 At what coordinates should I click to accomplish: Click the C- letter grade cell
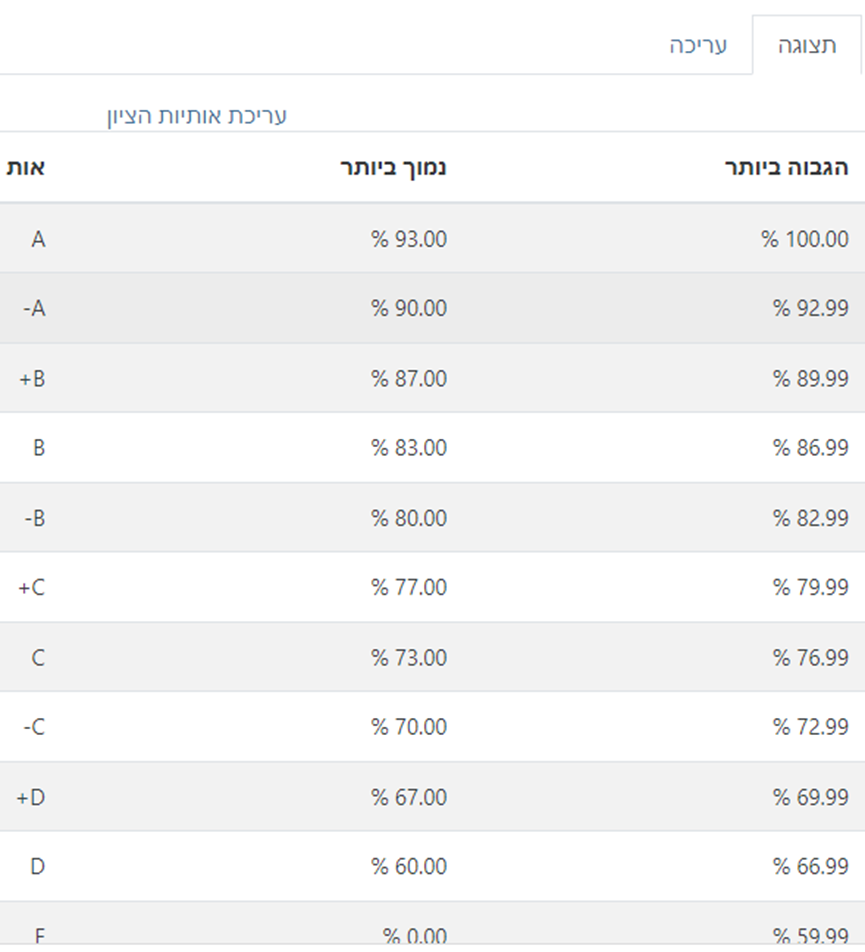point(34,727)
